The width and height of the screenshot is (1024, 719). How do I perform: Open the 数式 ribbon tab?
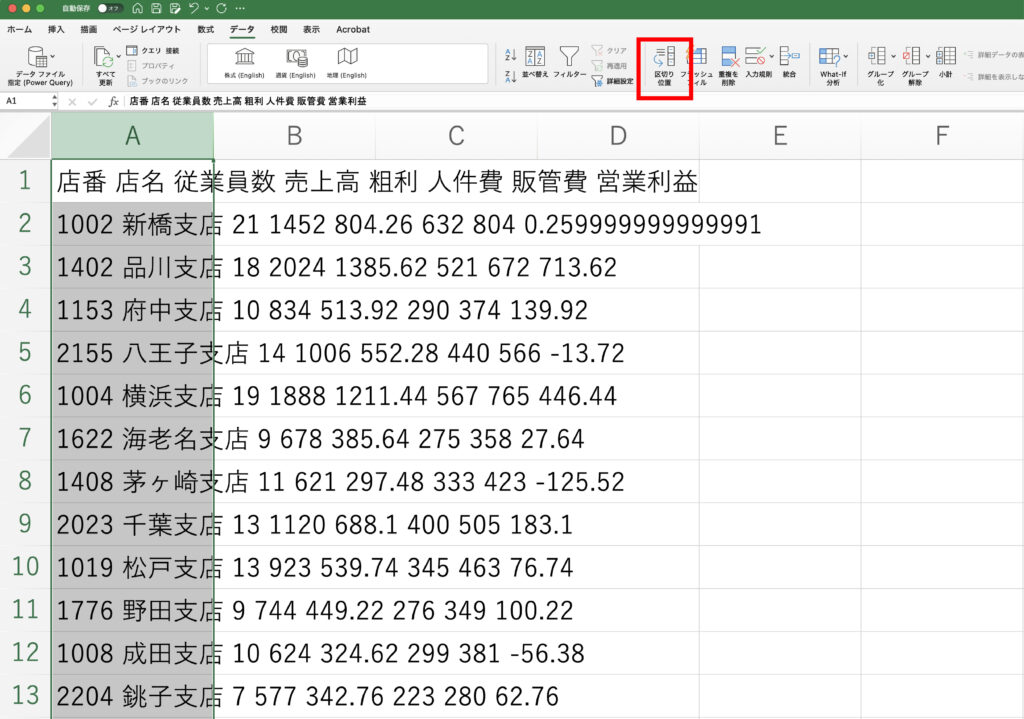[206, 30]
